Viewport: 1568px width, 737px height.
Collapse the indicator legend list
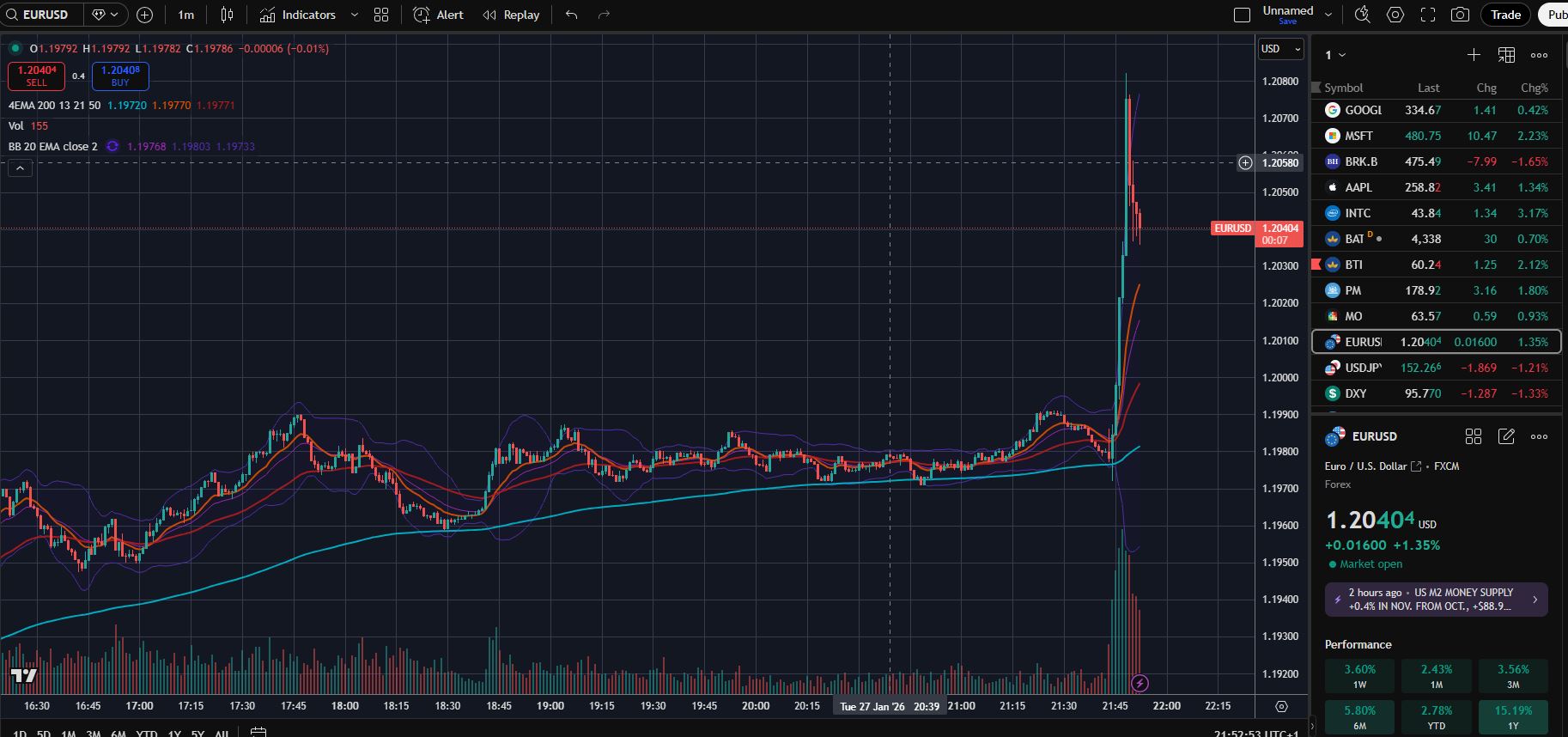click(20, 167)
